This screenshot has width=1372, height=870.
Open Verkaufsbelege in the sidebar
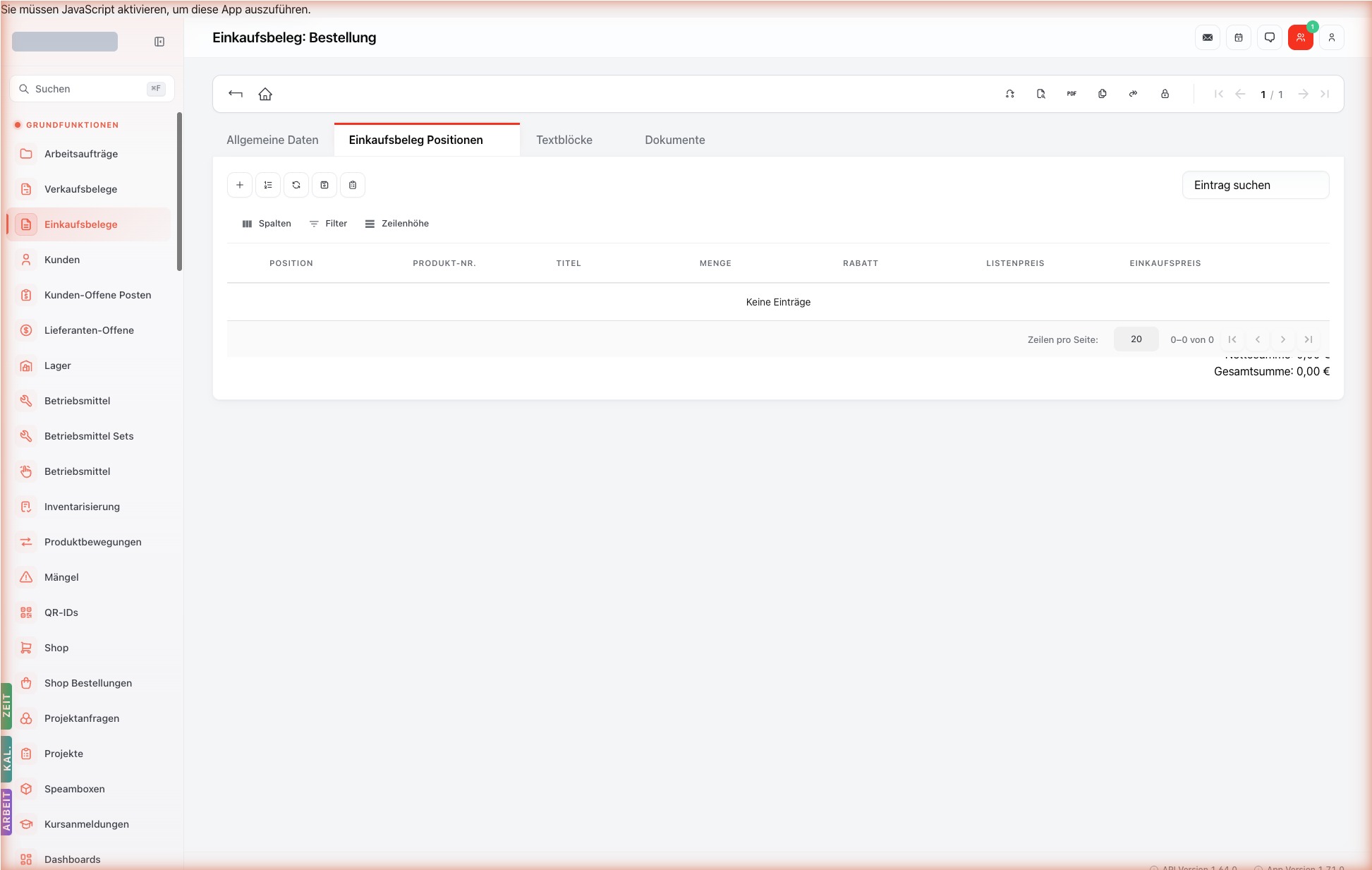coord(89,189)
